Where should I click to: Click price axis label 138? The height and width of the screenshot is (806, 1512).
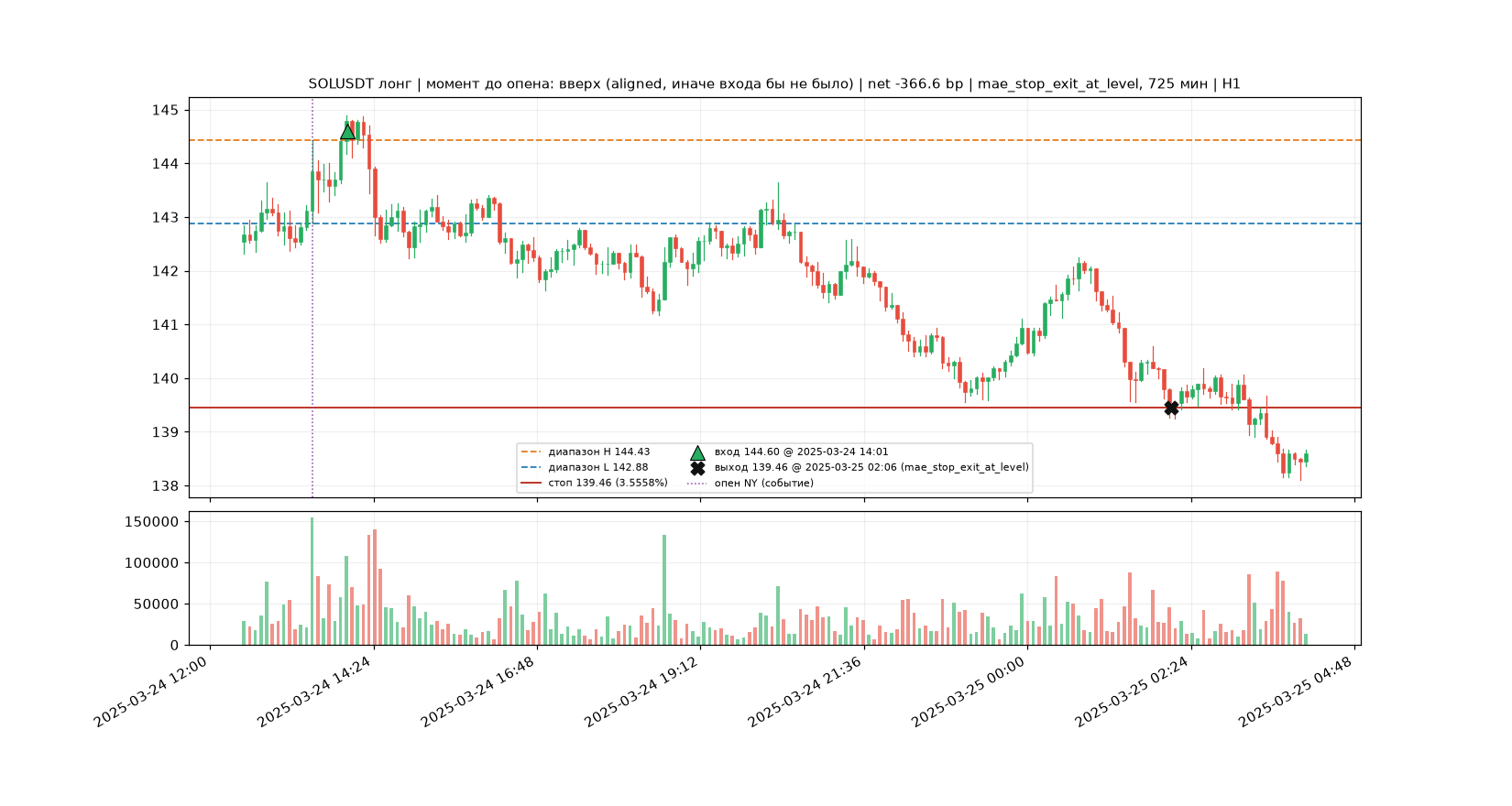166,485
